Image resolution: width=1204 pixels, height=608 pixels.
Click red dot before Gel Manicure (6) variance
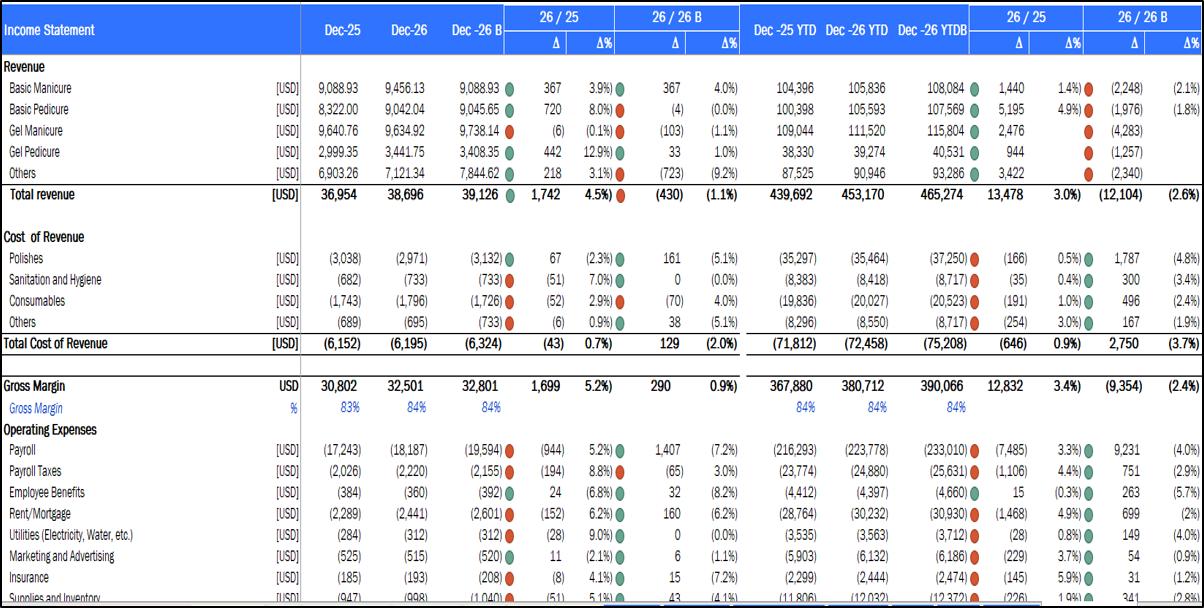click(x=512, y=131)
